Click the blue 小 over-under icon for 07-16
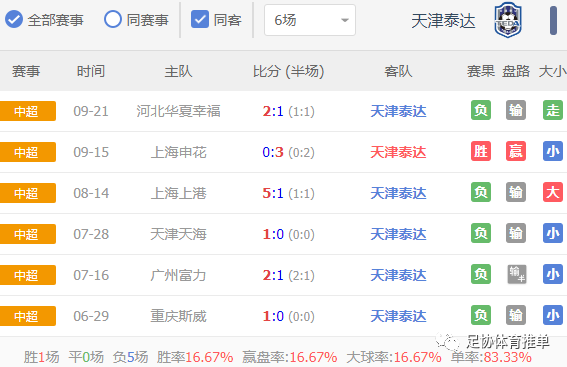 (553, 274)
